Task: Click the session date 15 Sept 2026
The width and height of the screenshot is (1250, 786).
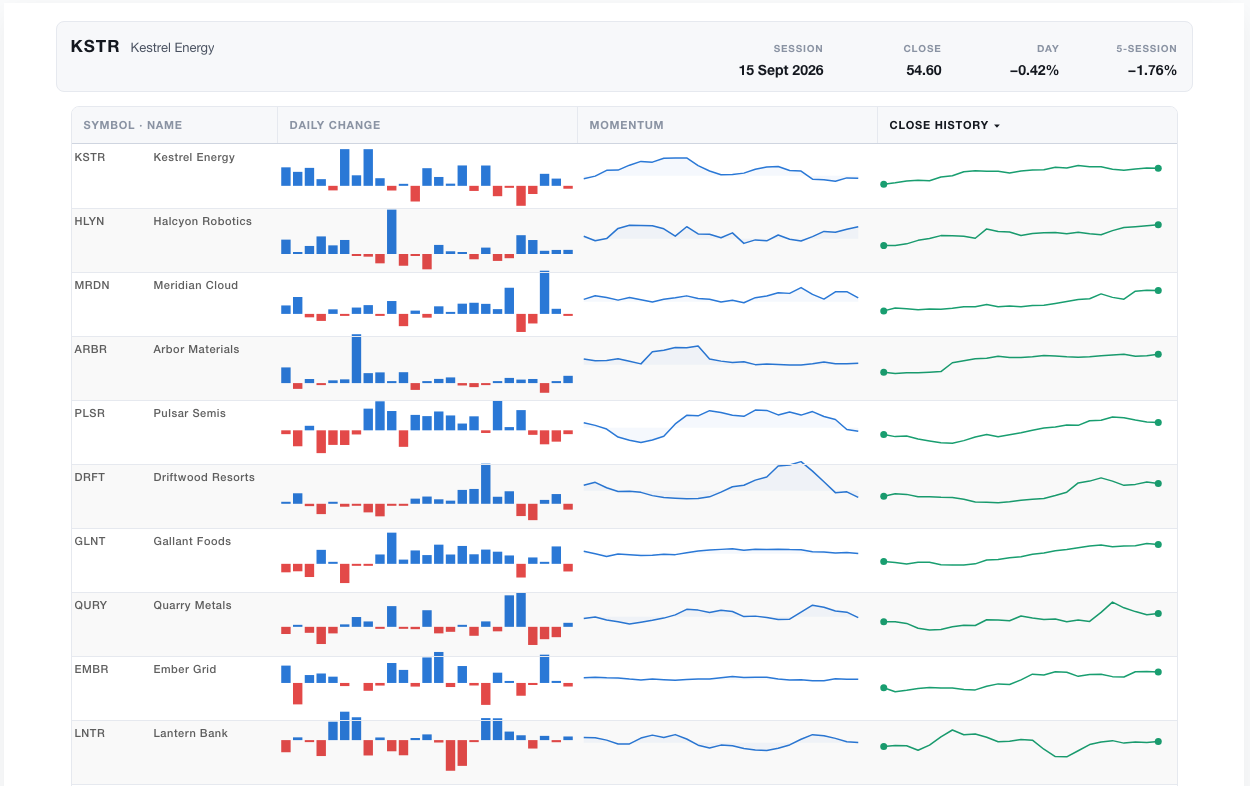Action: (781, 70)
